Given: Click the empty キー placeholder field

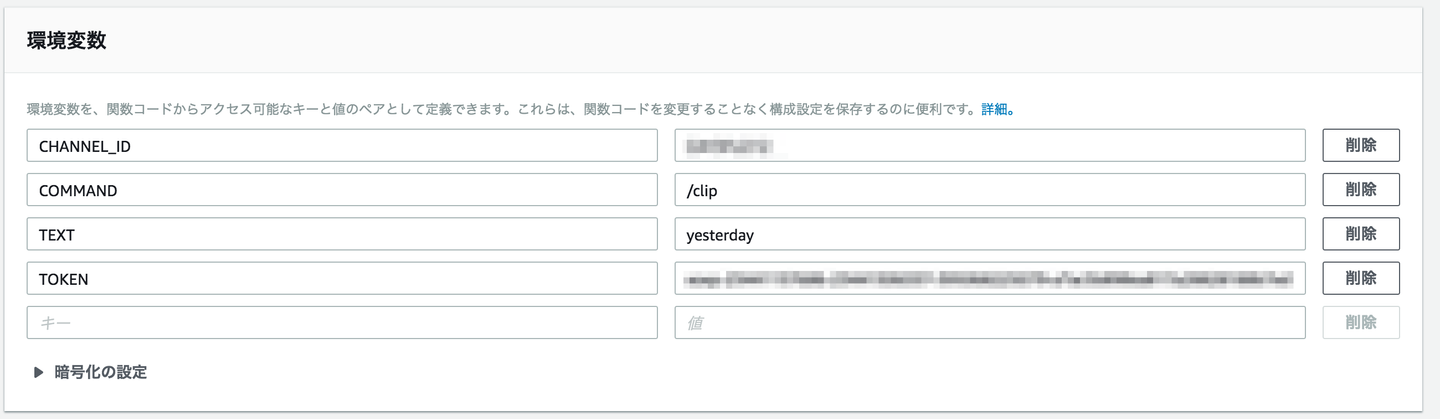Looking at the screenshot, I should coord(341,323).
